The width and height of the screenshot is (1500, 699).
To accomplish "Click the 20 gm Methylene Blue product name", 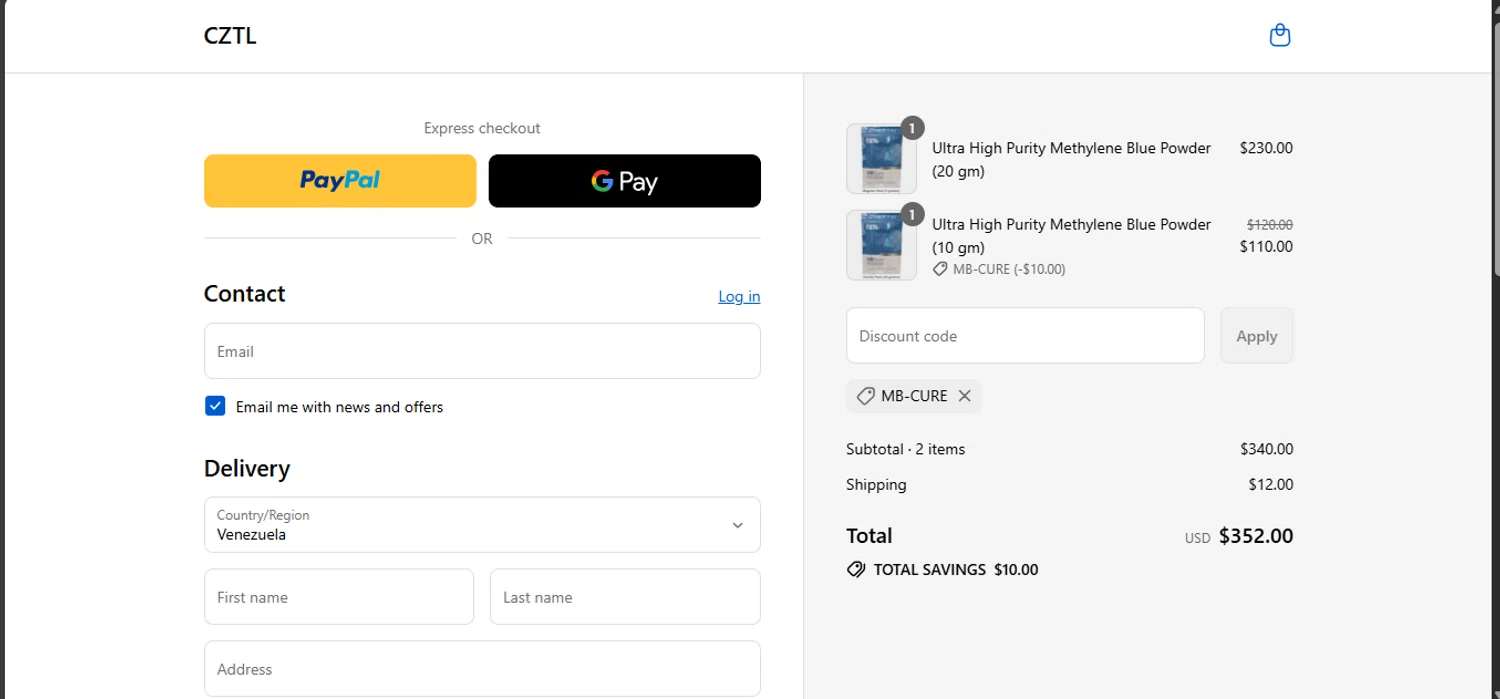I will point(1071,159).
